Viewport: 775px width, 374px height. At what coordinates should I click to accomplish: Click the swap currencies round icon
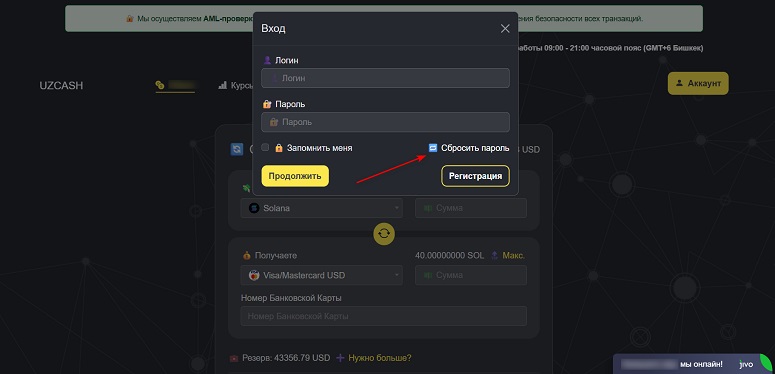(384, 233)
